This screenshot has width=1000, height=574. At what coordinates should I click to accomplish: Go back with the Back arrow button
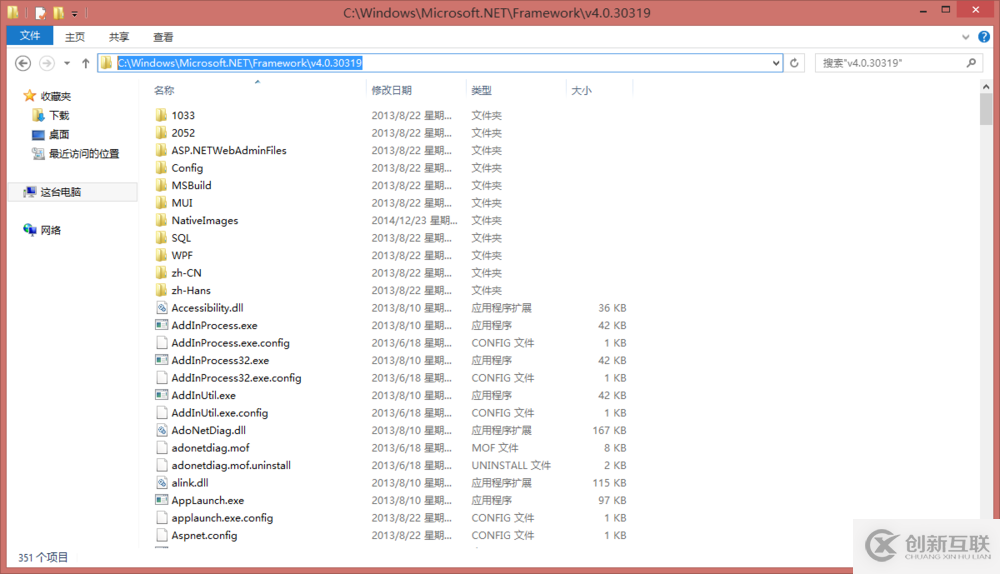(x=23, y=63)
